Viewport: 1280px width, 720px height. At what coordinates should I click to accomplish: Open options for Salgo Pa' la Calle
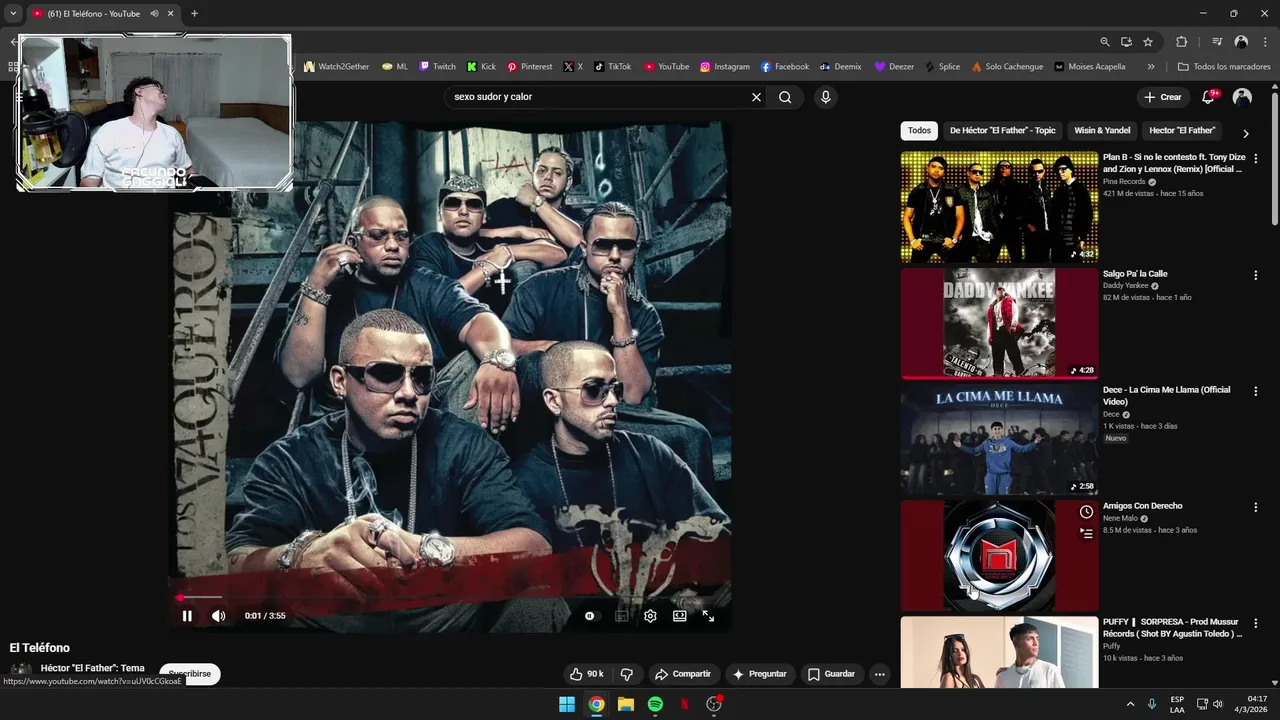coord(1256,275)
